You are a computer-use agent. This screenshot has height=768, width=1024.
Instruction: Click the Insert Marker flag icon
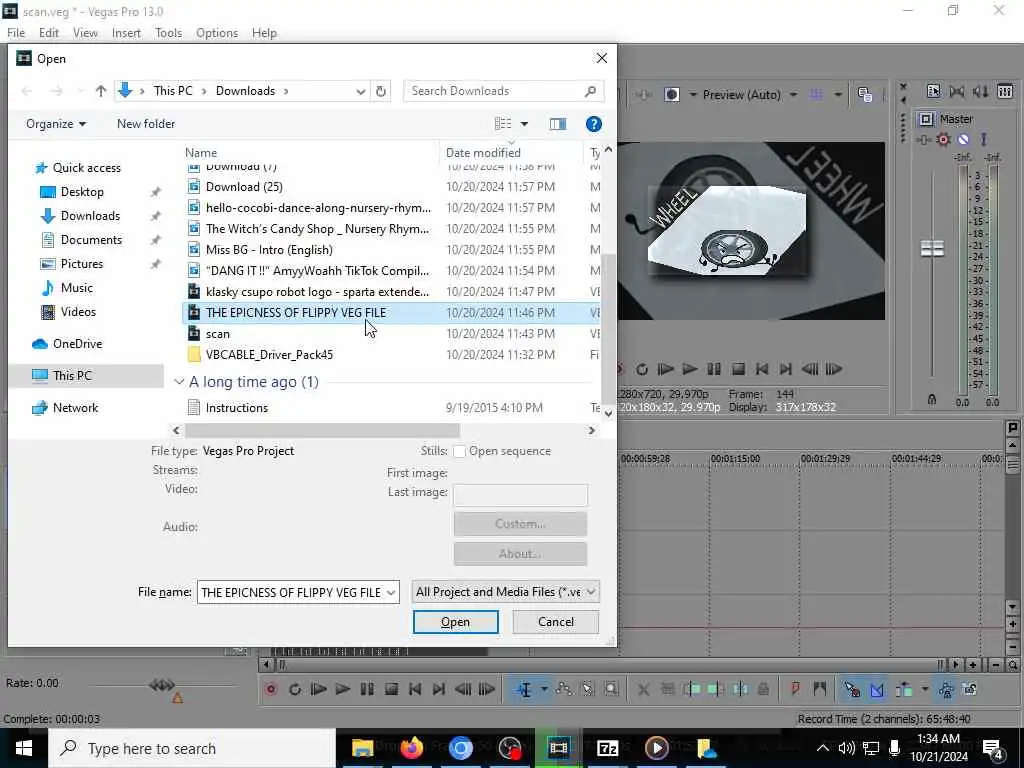[x=795, y=689]
